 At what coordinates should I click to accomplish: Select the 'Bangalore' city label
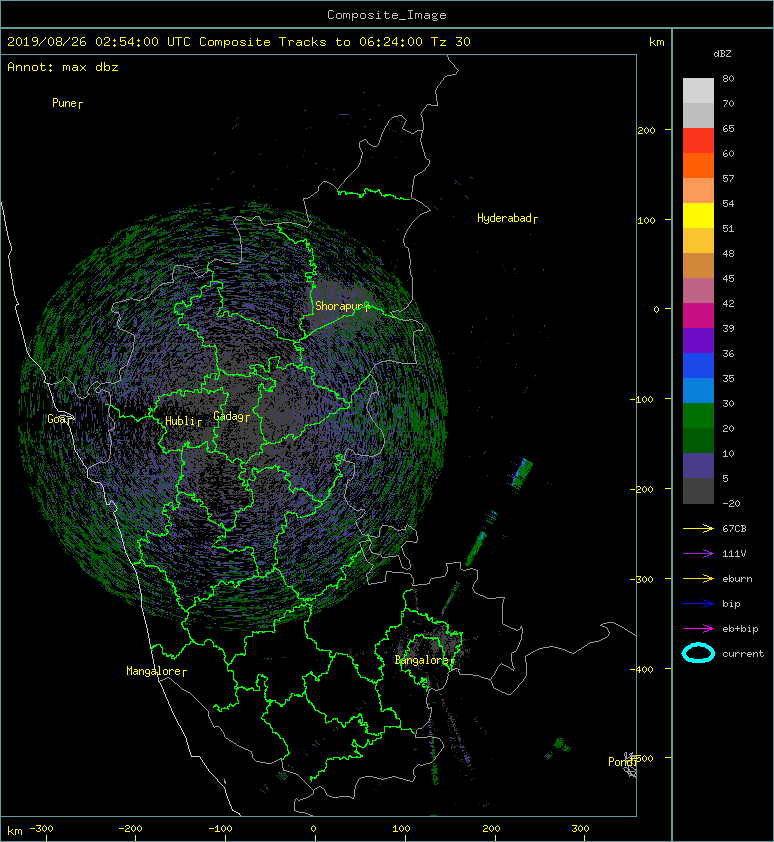(x=424, y=660)
